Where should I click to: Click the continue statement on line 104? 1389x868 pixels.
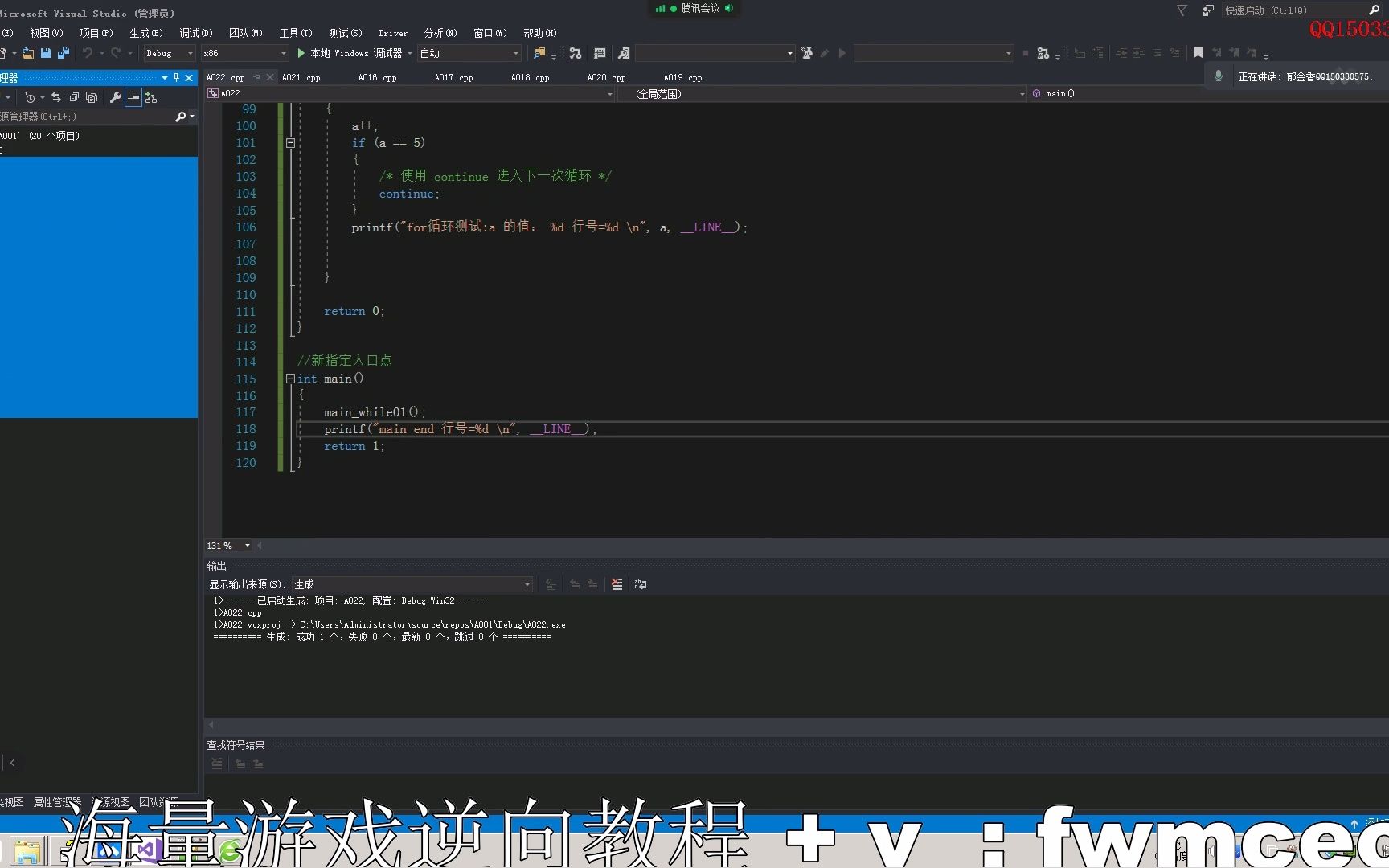[409, 194]
